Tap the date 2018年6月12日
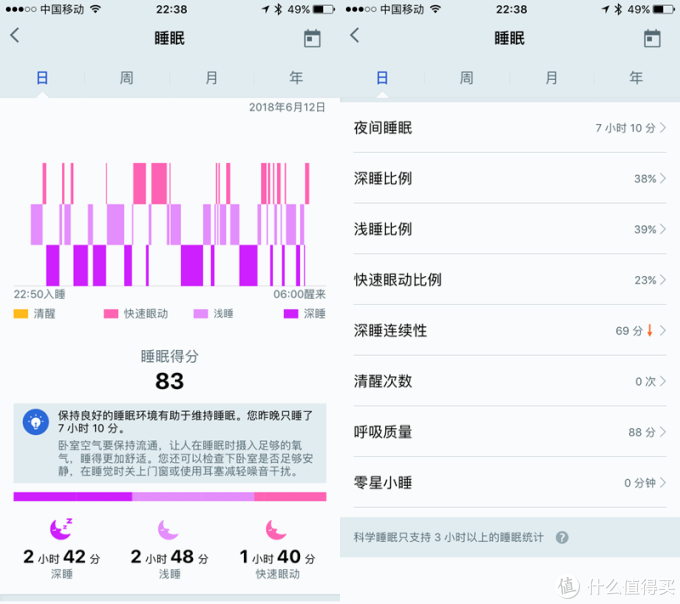 coord(287,107)
